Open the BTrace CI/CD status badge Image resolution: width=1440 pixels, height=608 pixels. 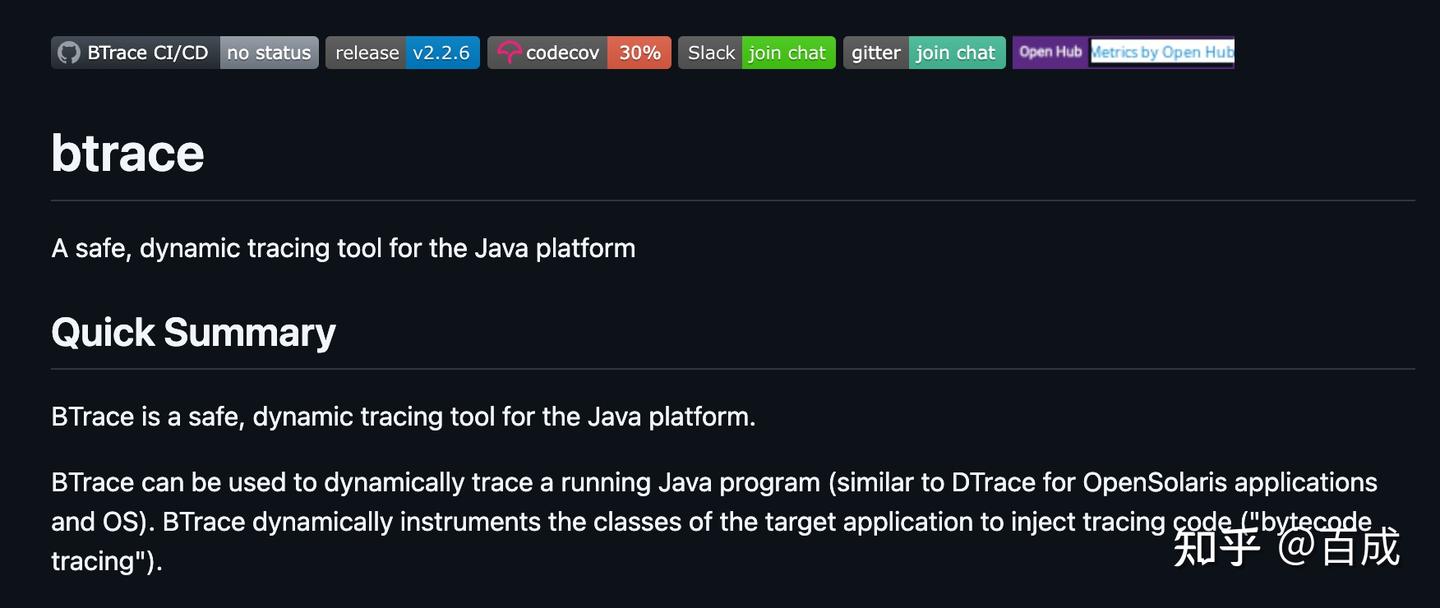click(184, 52)
